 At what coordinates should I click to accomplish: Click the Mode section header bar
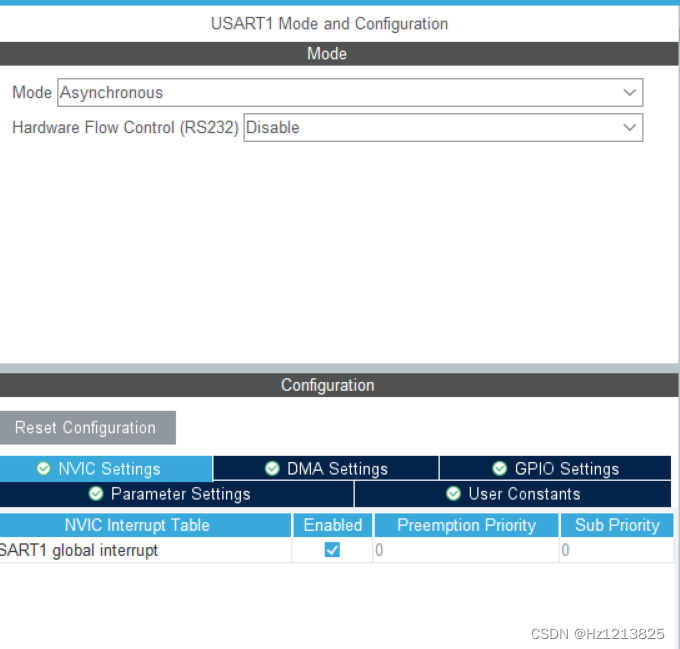(339, 54)
